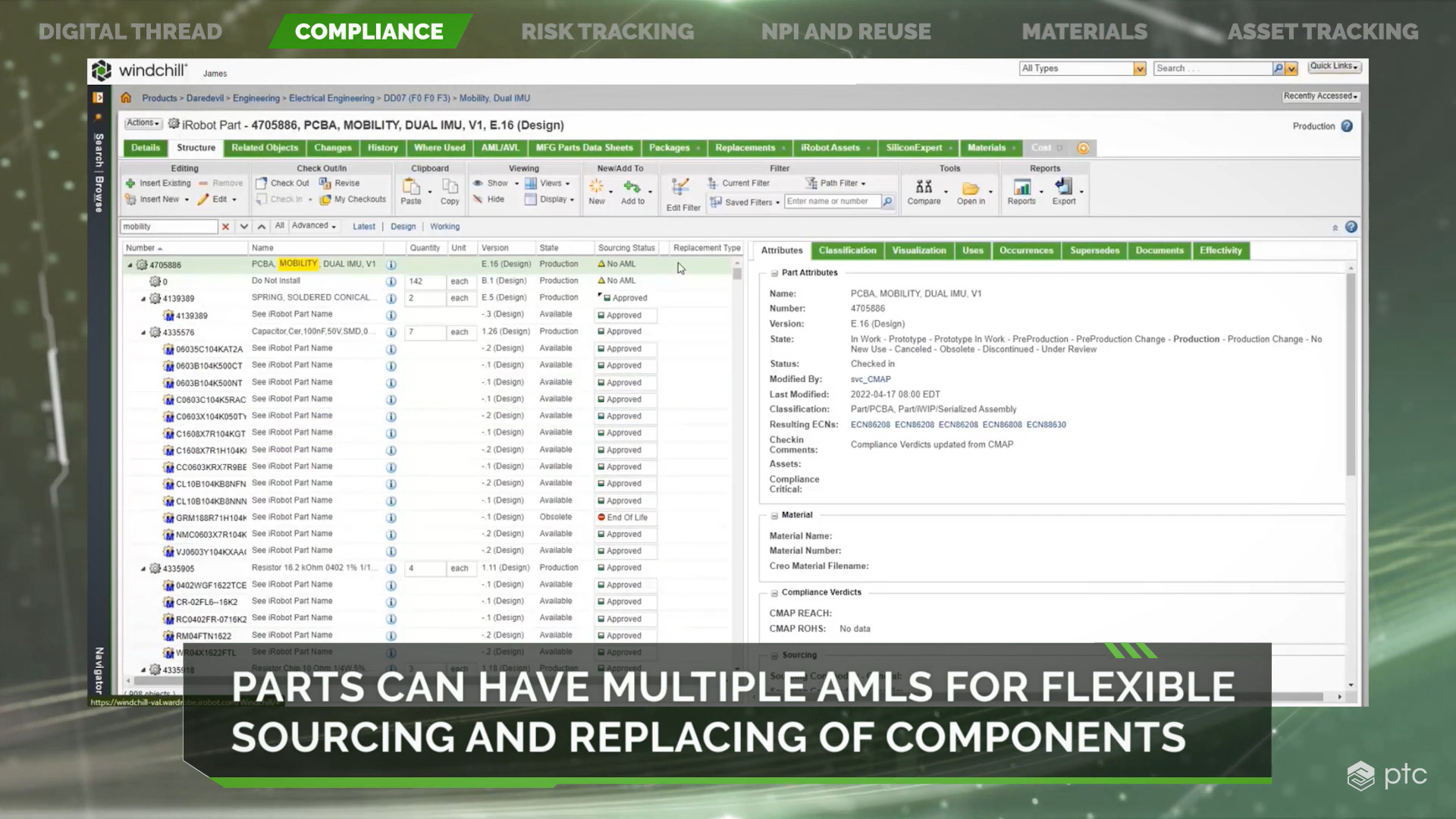Click the New starburst icon
Viewport: 1456px width, 819px height.
pyautogui.click(x=597, y=187)
